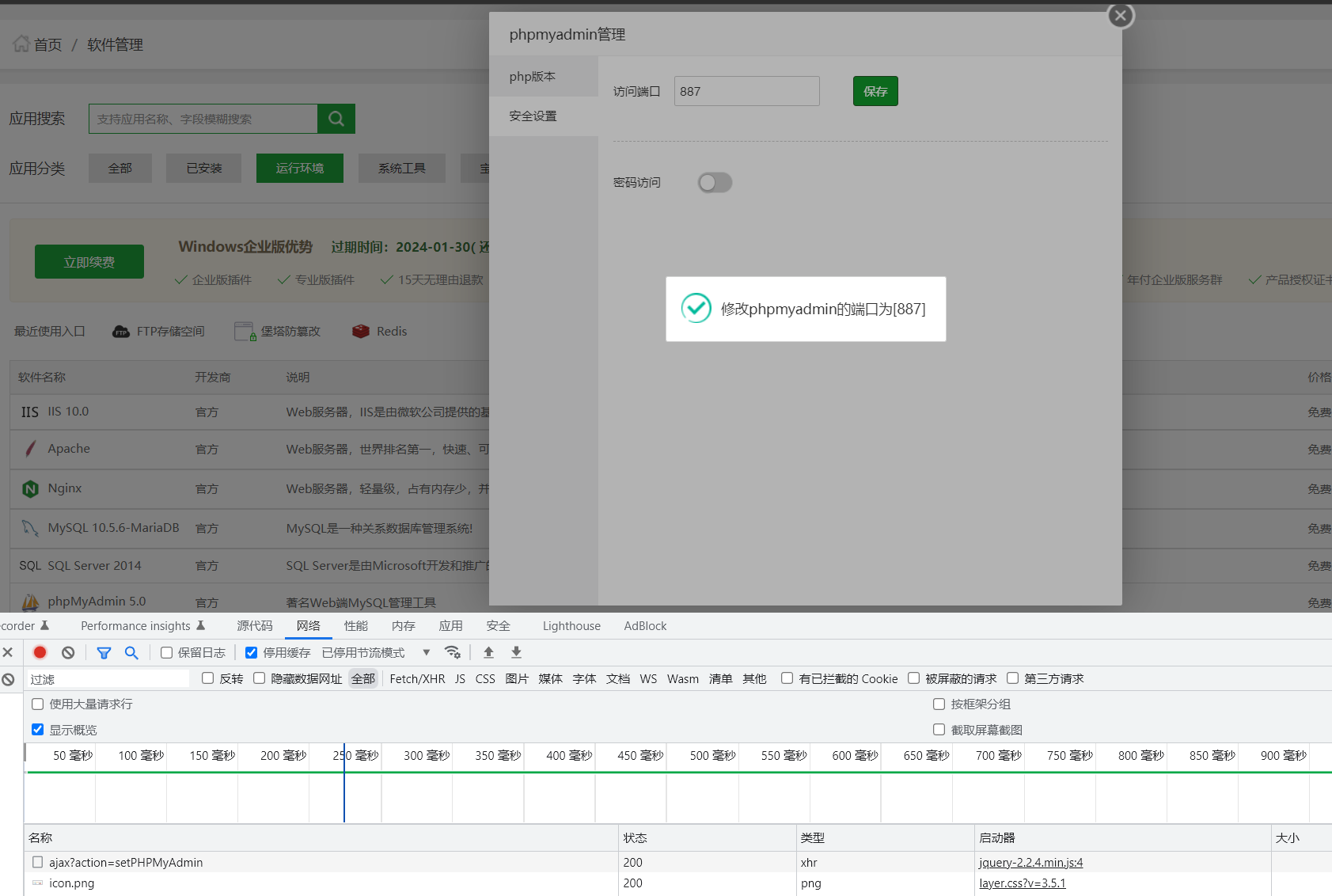Filter requests by Fetch/XHR
Screen dimensions: 1332x896
(417, 678)
